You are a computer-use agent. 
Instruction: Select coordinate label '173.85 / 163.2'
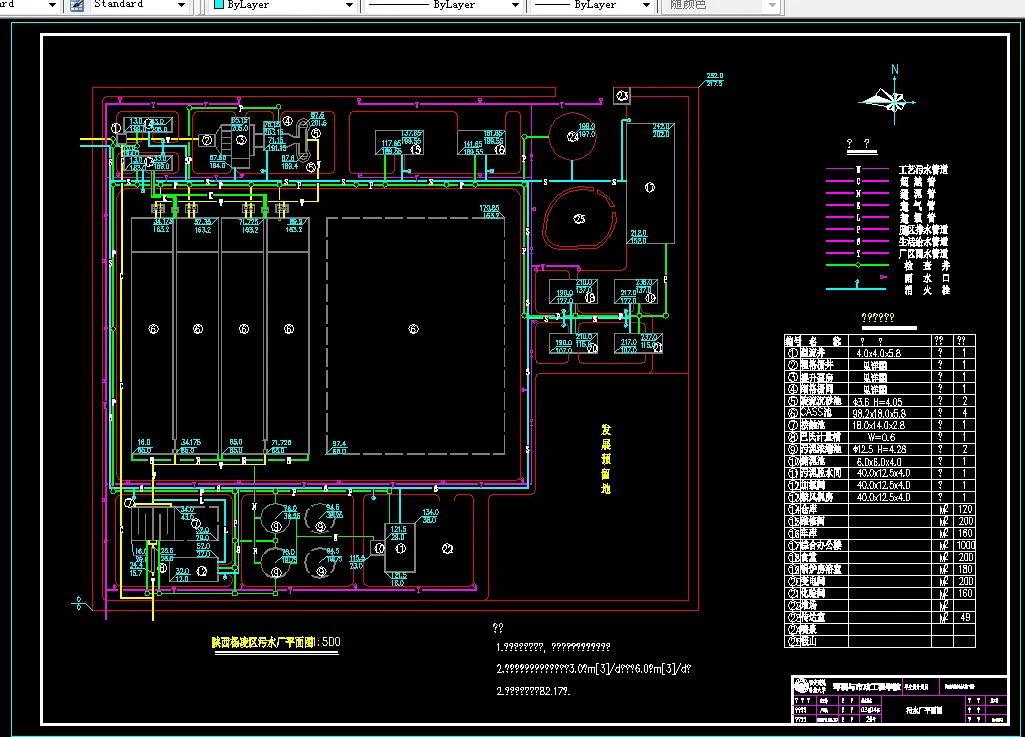click(x=490, y=212)
